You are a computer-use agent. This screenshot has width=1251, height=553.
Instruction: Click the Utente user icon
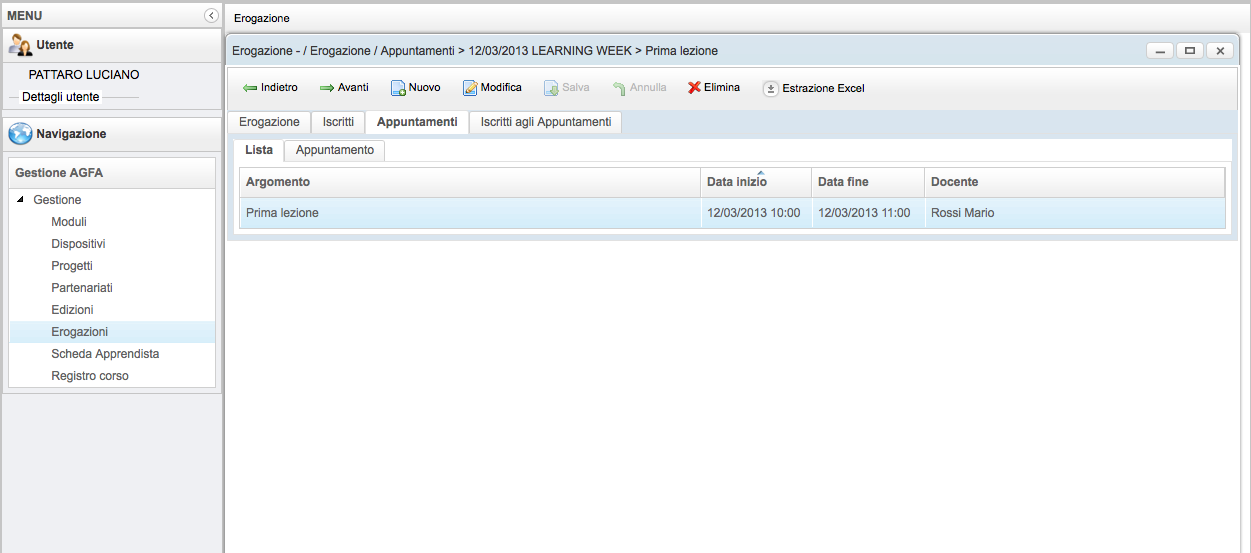20,45
